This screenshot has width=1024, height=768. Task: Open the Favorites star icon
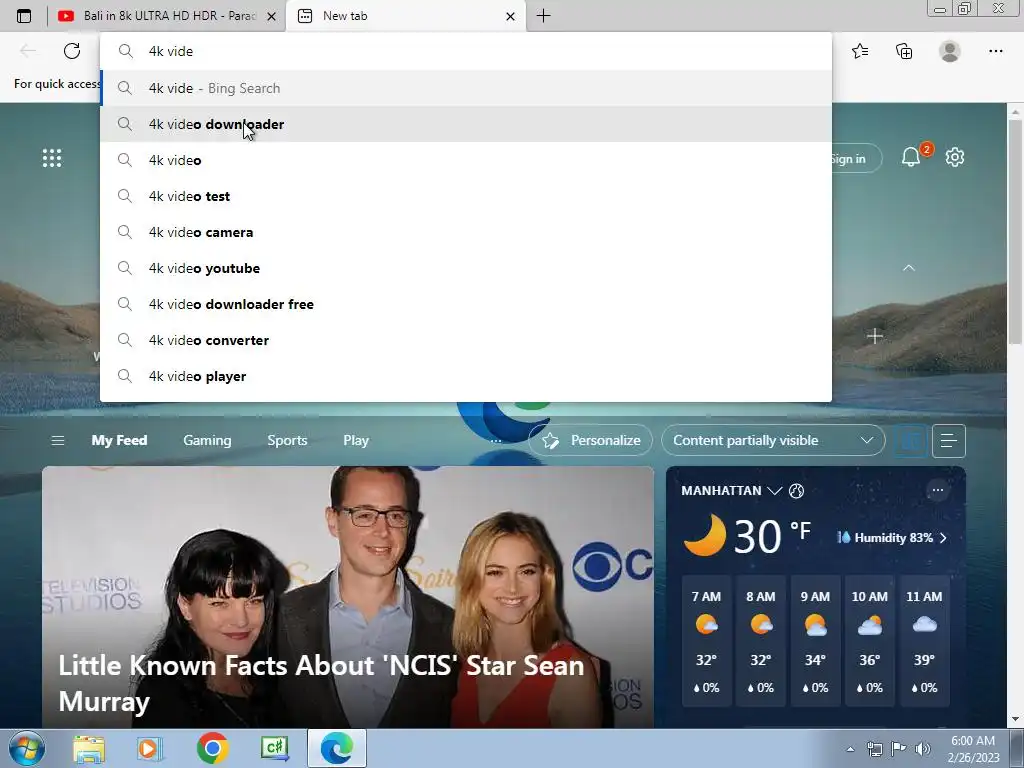click(x=860, y=51)
